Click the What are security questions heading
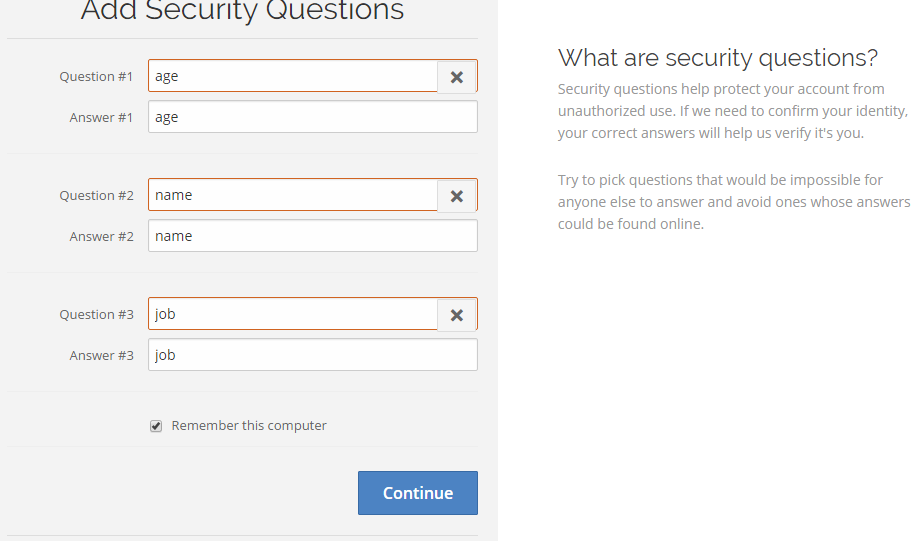Screen dimensions: 924x541 [x=718, y=58]
